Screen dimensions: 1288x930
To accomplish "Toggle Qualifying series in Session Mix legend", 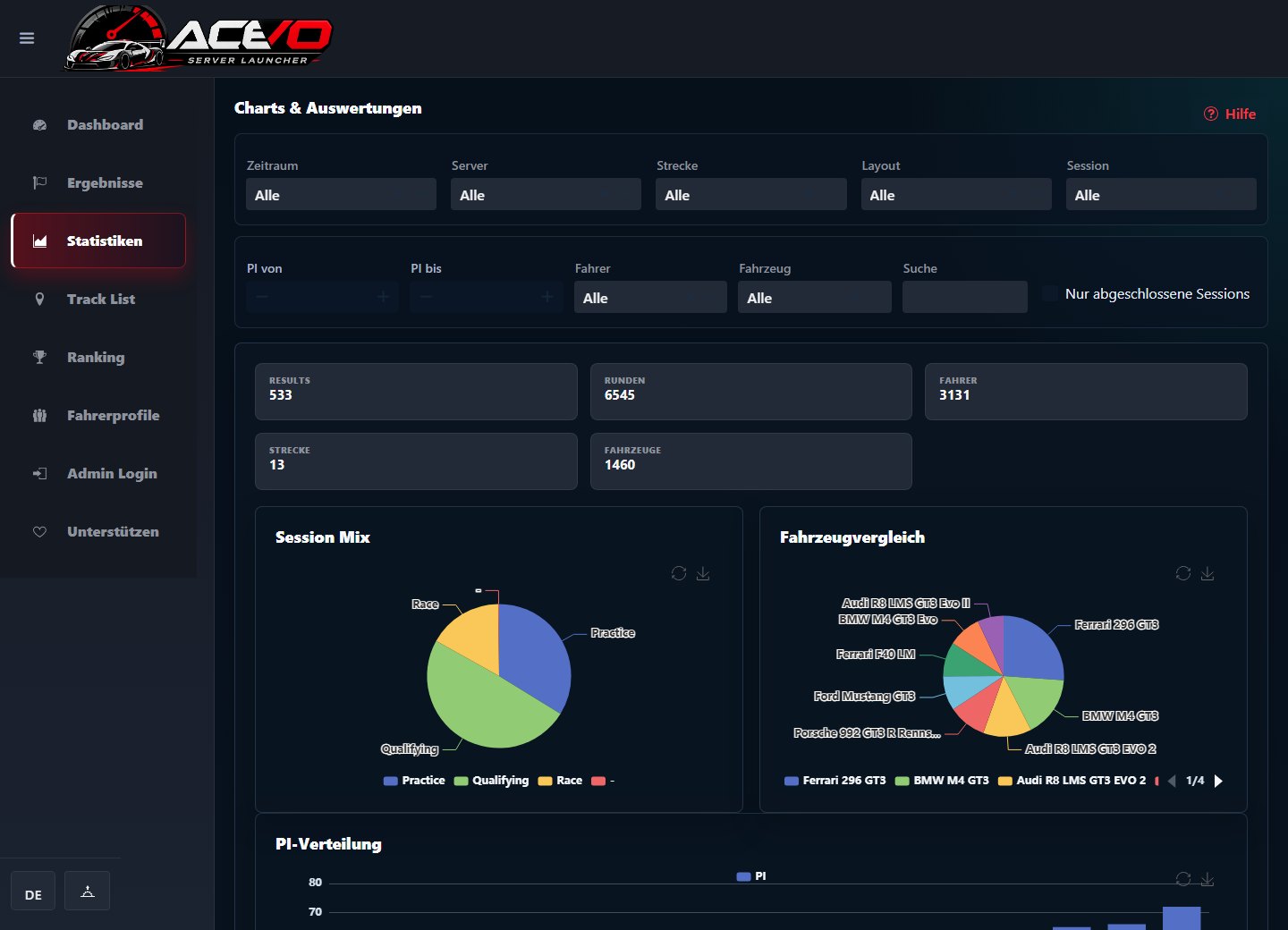I will click(x=491, y=781).
